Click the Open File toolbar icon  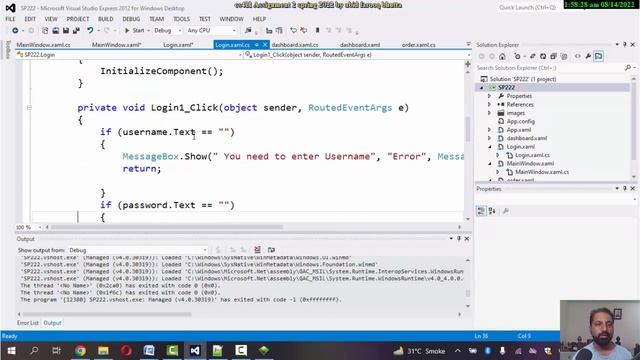pos(56,31)
